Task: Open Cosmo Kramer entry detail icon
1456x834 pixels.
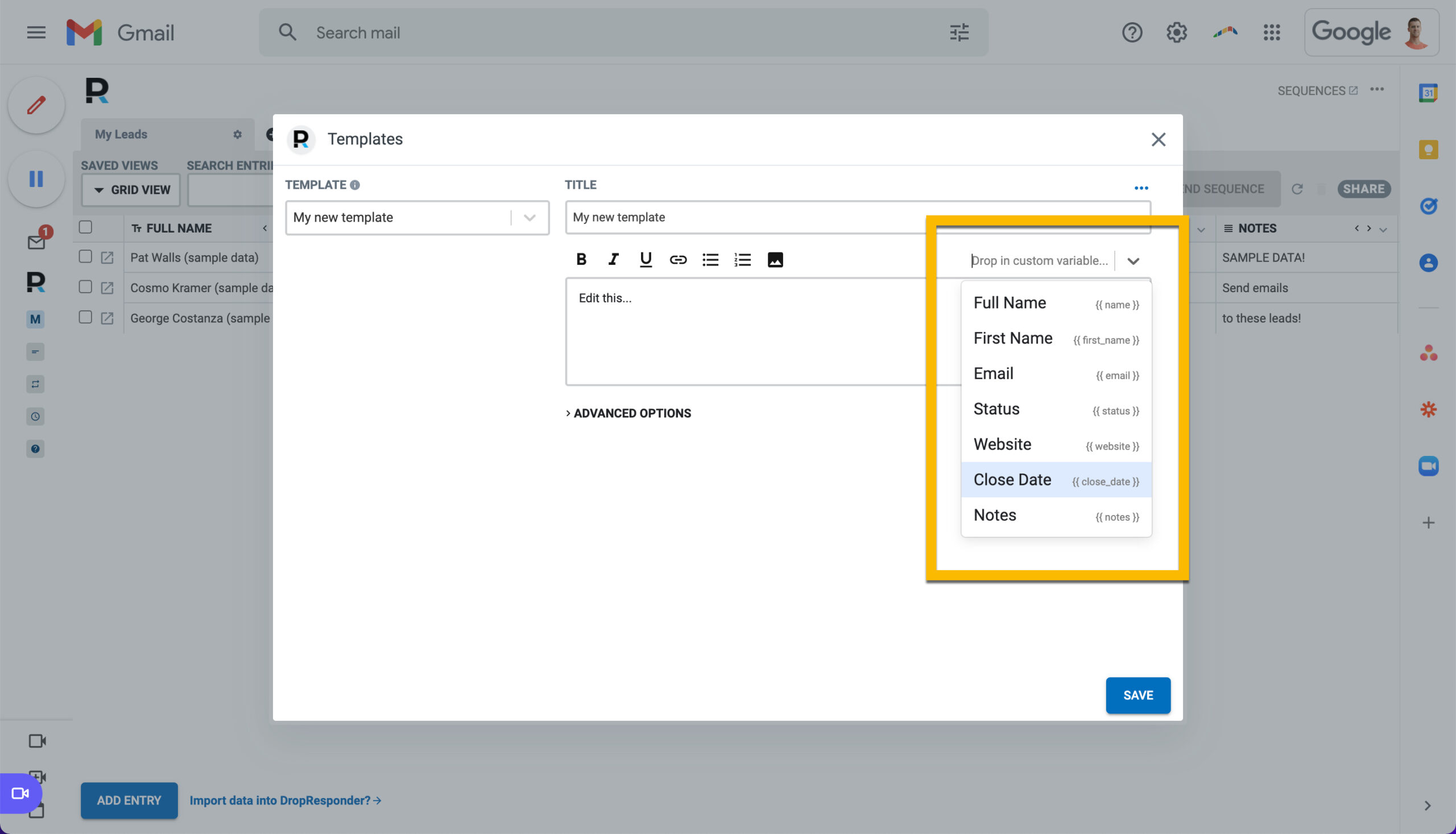Action: click(x=107, y=288)
